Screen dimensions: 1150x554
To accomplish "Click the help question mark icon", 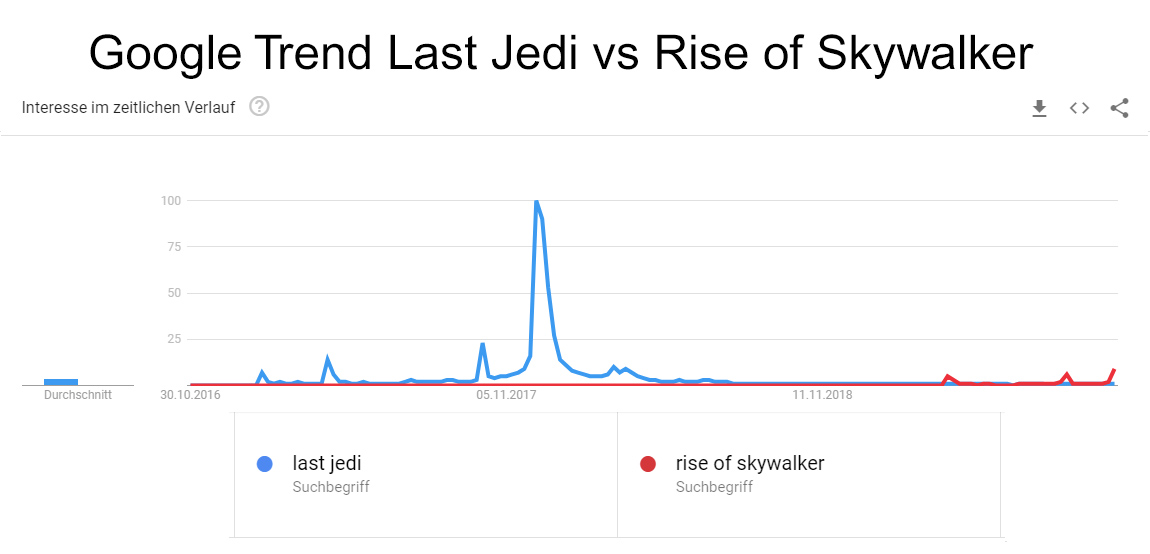I will coord(259,107).
